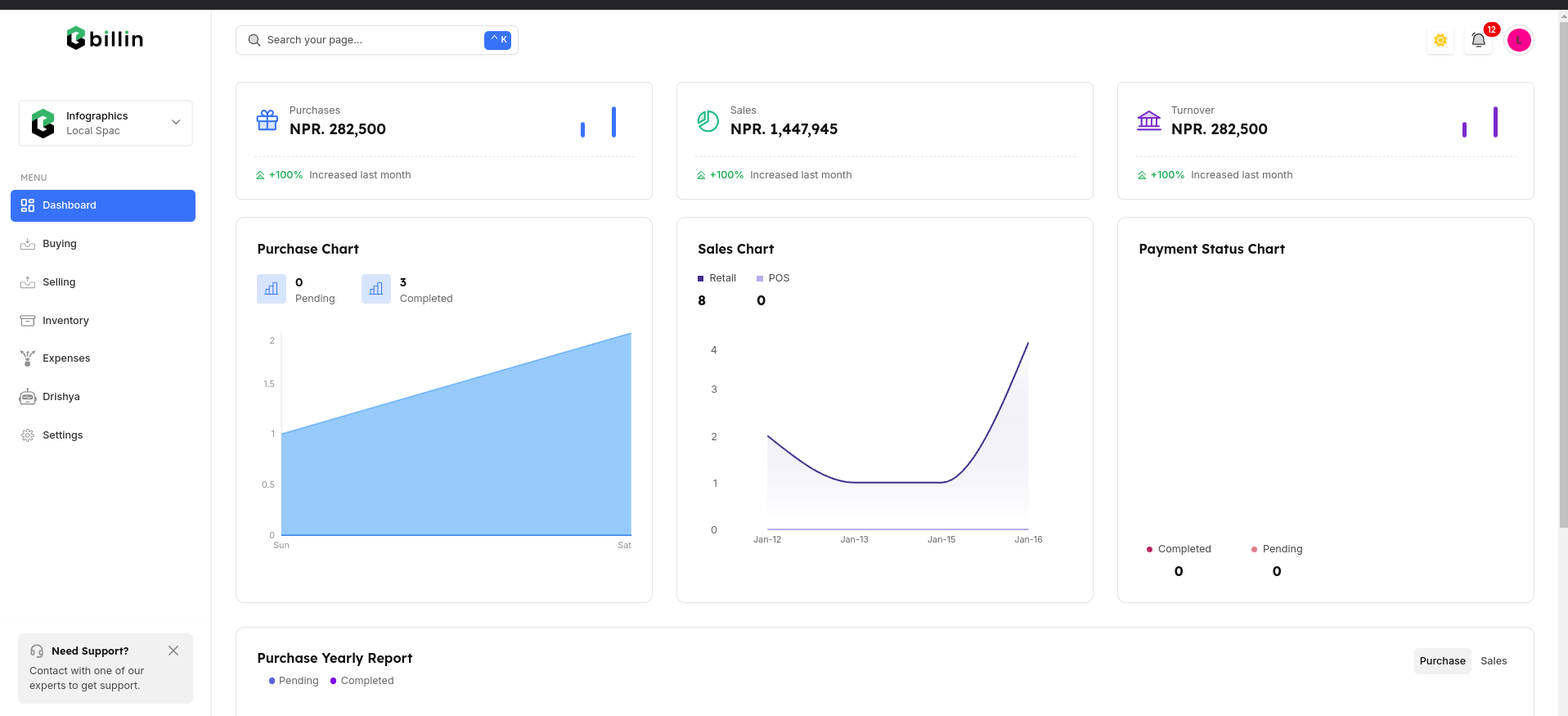Click the Purchases gift box icon
Screen dimensions: 1568x716
click(267, 120)
